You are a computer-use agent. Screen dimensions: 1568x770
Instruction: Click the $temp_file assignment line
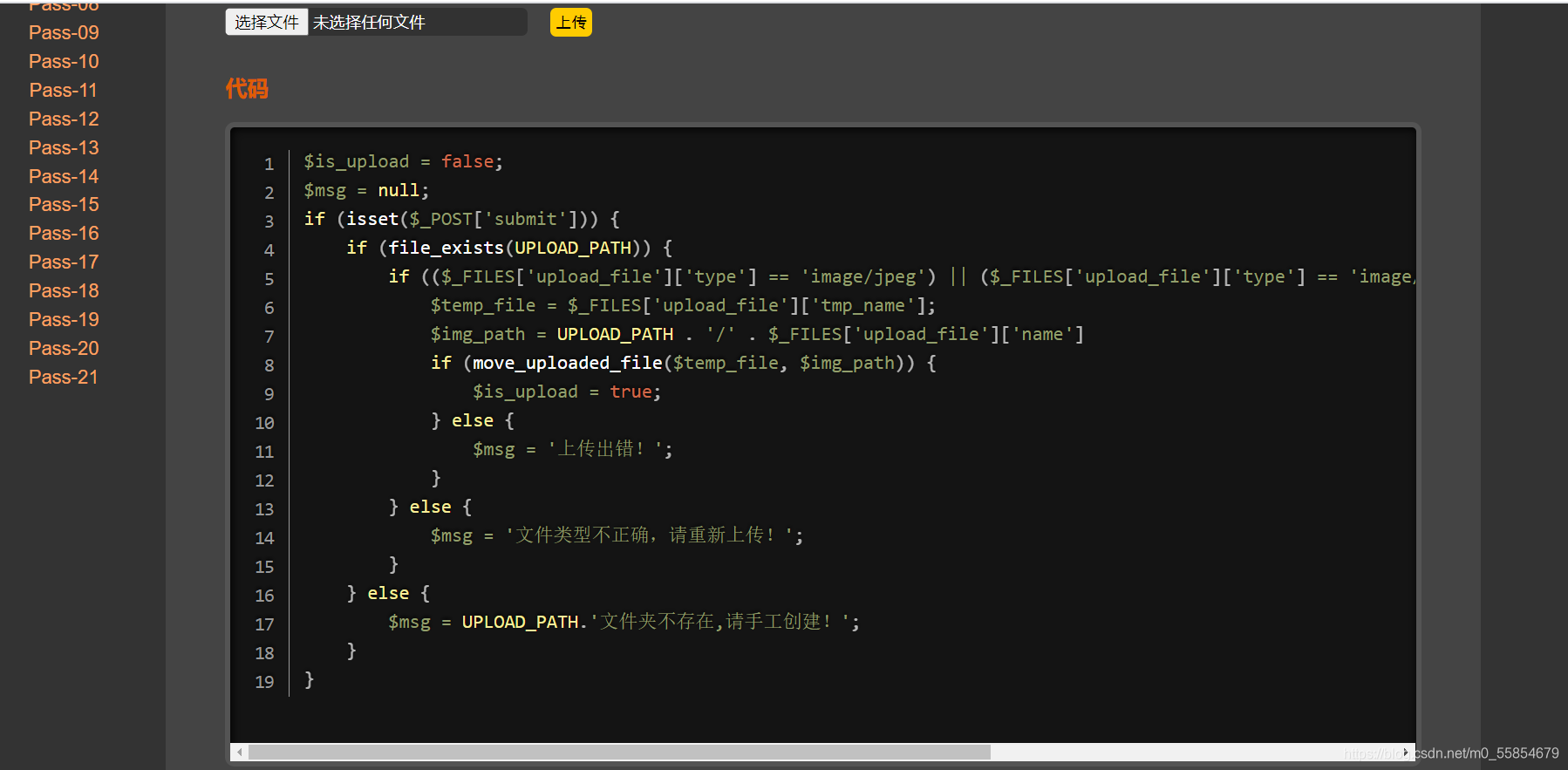683,305
